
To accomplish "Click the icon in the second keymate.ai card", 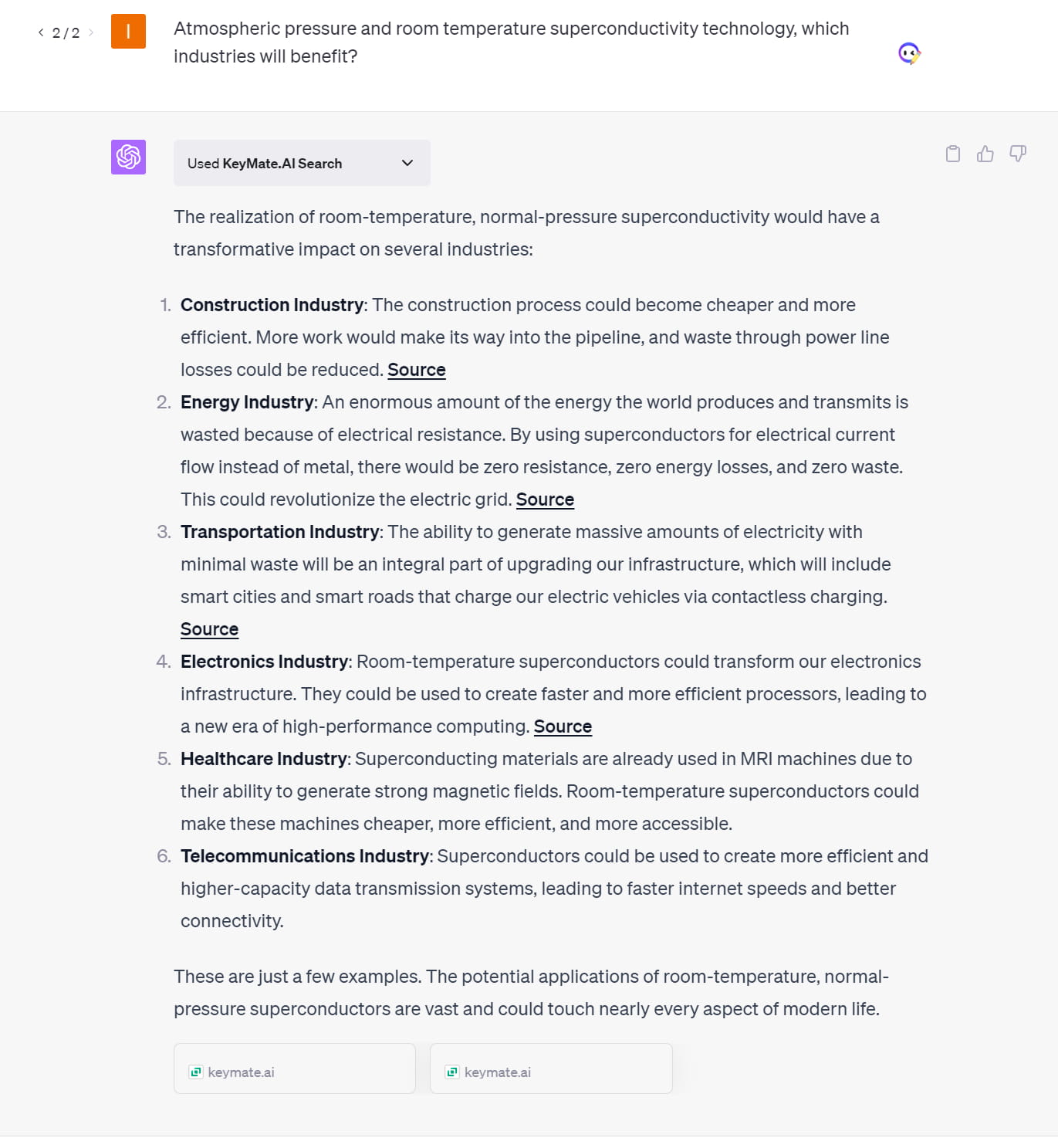I will [x=452, y=1072].
